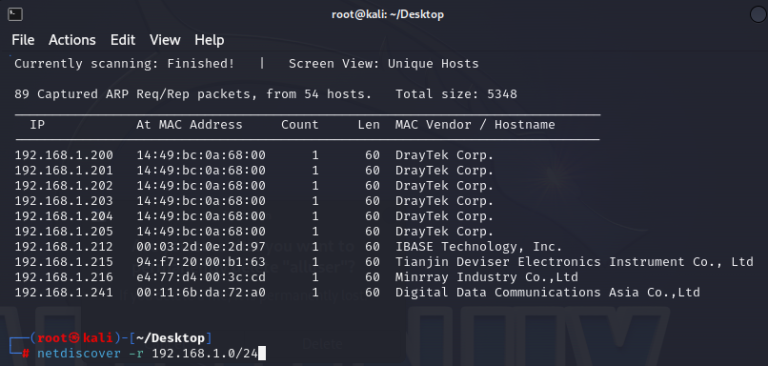
Task: Select IP address 192.168.1.241
Action: tap(64, 293)
